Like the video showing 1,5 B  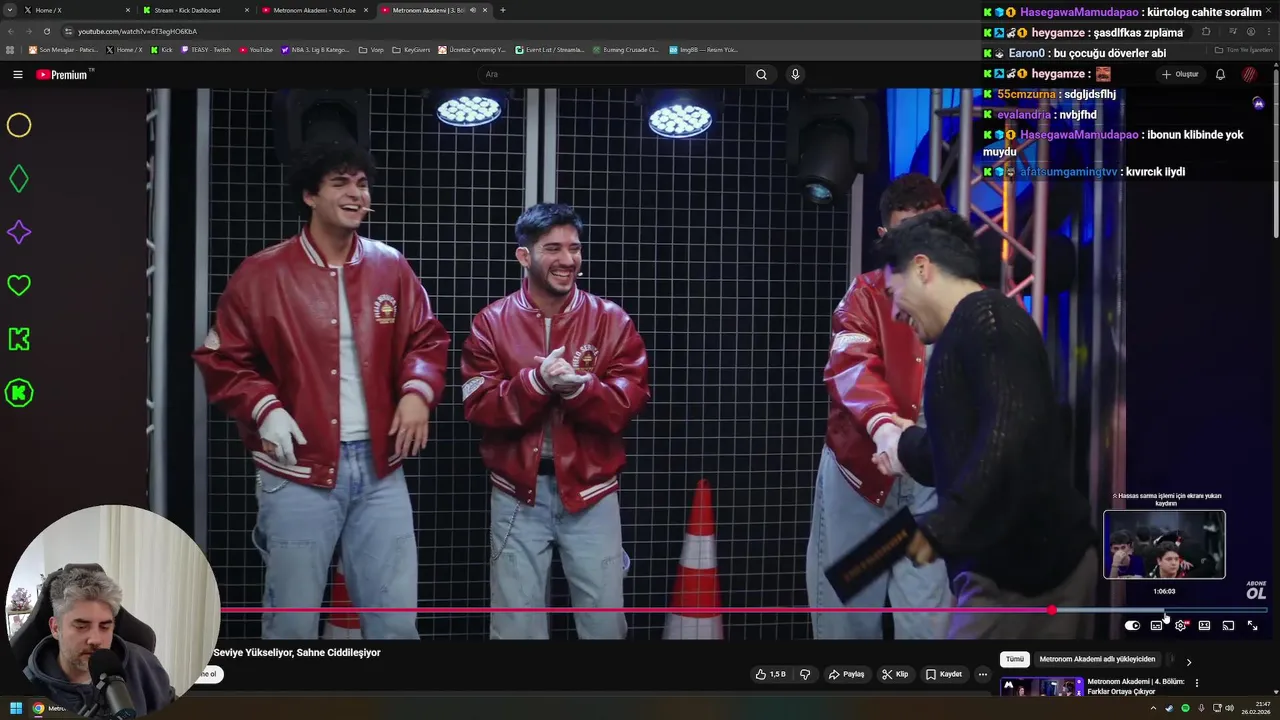click(x=770, y=674)
